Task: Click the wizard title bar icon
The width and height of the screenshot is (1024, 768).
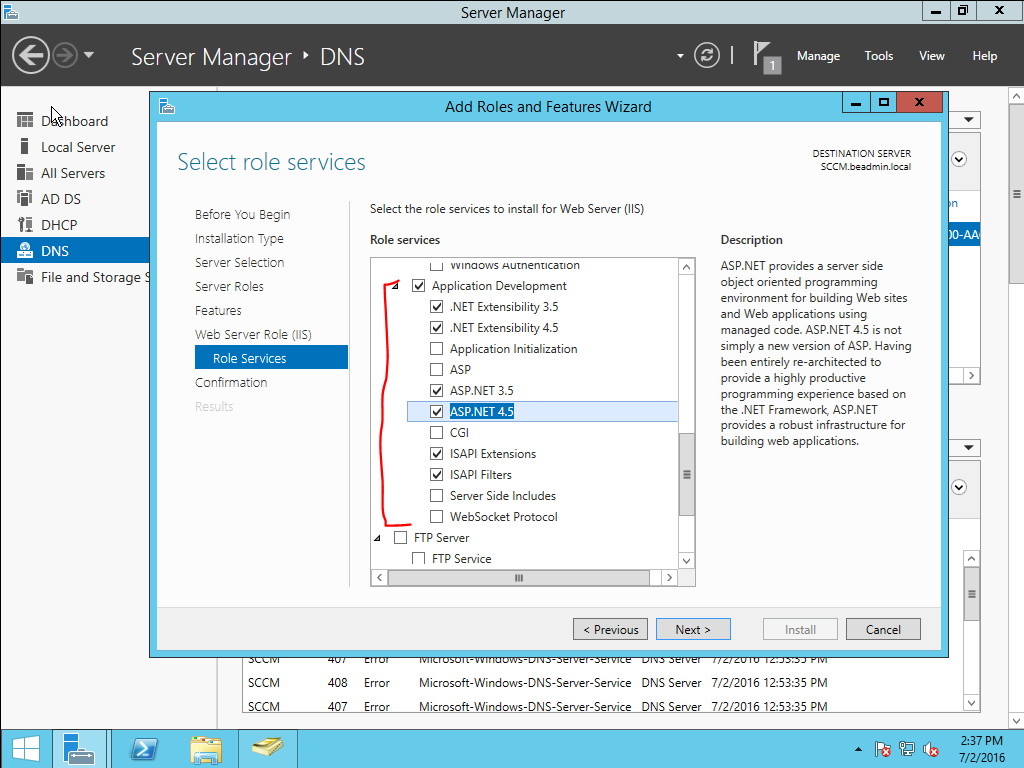Action: (167, 106)
